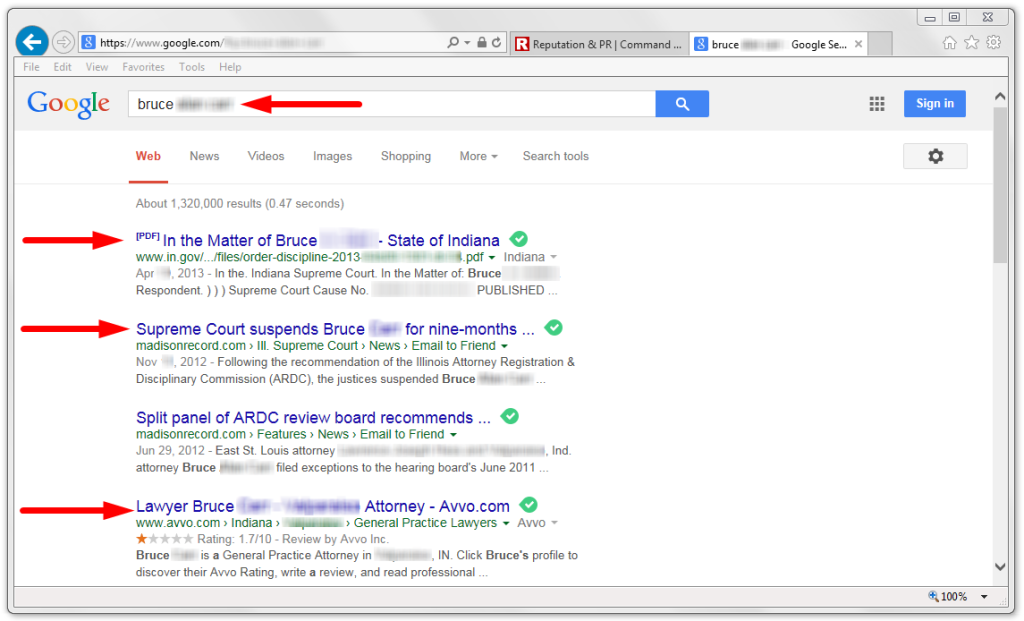
Task: Open 'Split panel of ARDC review board' result
Action: pyautogui.click(x=313, y=418)
